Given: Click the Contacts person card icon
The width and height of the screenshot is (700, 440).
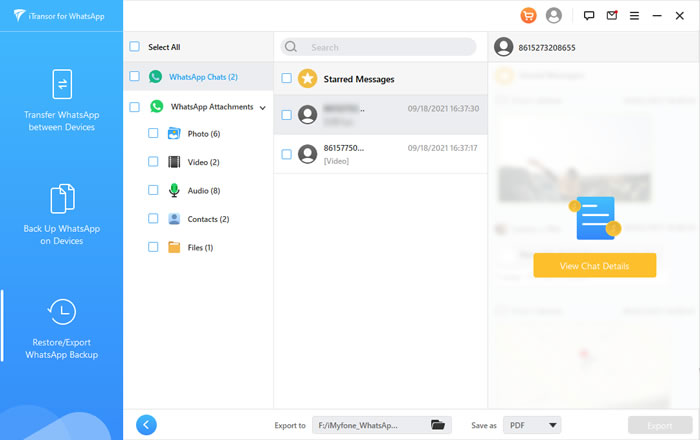Looking at the screenshot, I should click(174, 219).
